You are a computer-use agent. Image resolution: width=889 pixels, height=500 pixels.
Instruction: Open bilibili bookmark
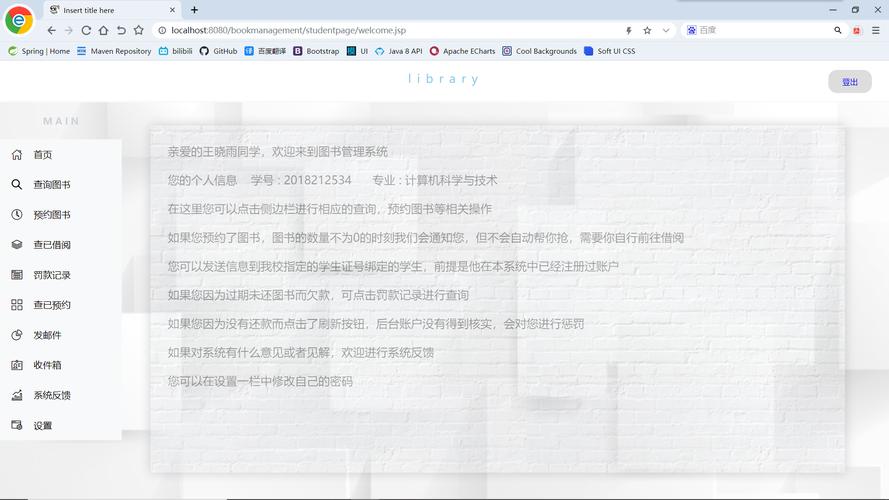coord(175,51)
